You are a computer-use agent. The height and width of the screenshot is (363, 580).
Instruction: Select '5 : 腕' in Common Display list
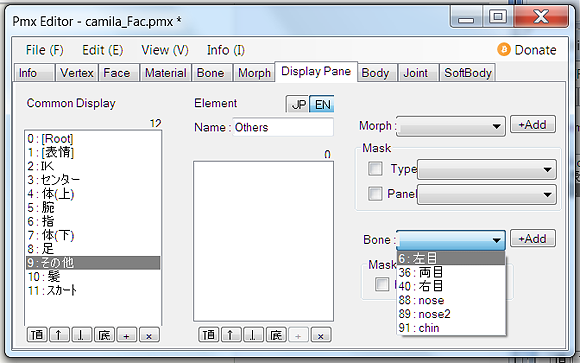93,207
